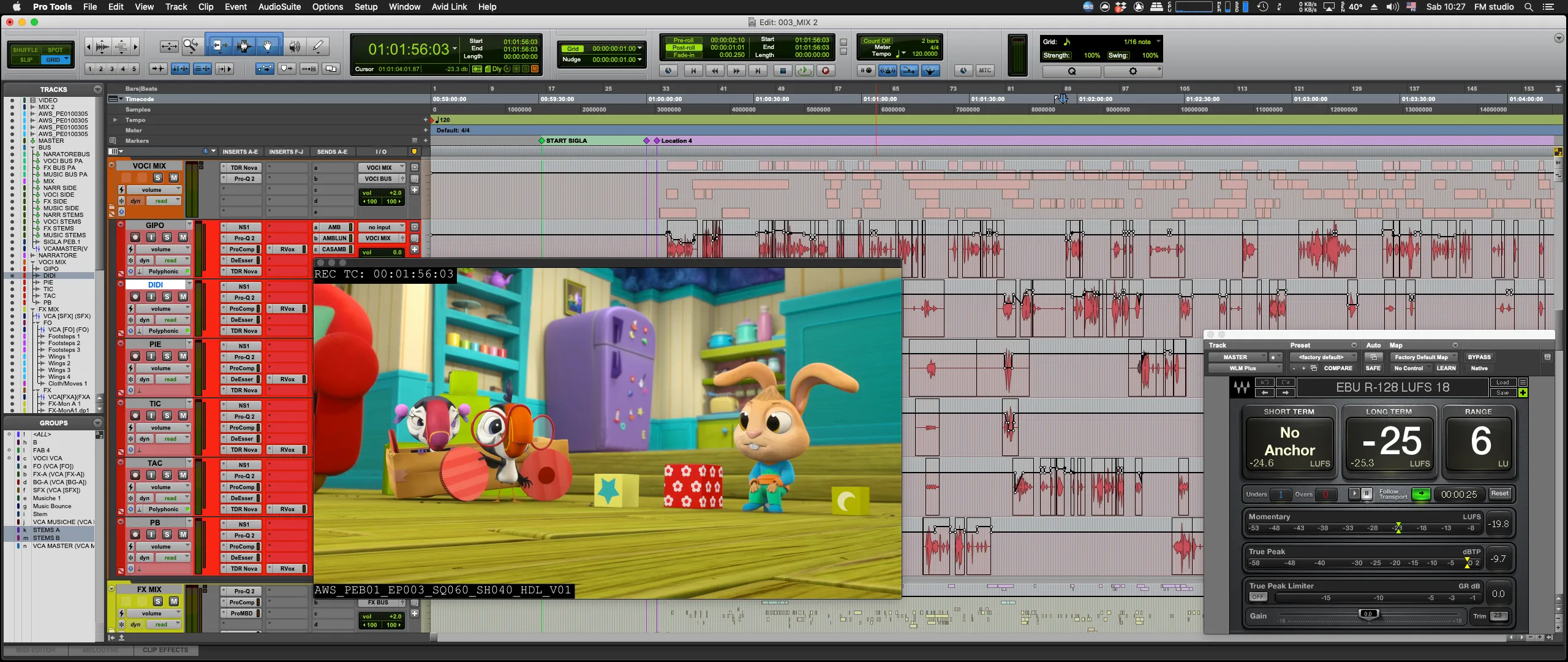Image resolution: width=1568 pixels, height=662 pixels.
Task: Enable SHUFFLE edit mode
Action: click(25, 50)
